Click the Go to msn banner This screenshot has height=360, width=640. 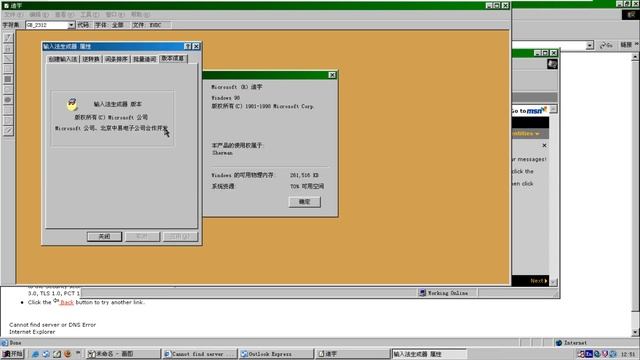[529, 111]
